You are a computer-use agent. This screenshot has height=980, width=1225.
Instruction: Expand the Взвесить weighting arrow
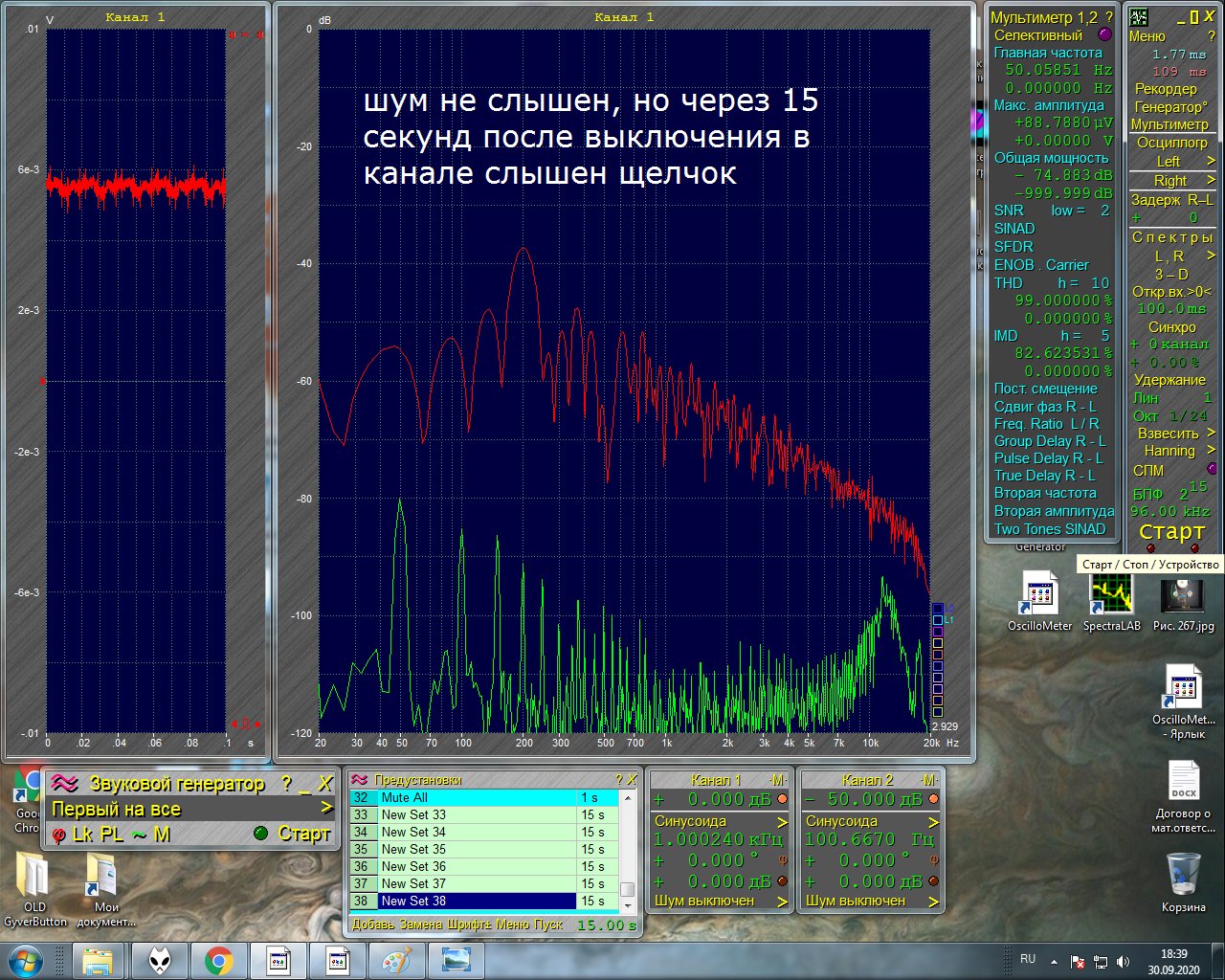1211,434
